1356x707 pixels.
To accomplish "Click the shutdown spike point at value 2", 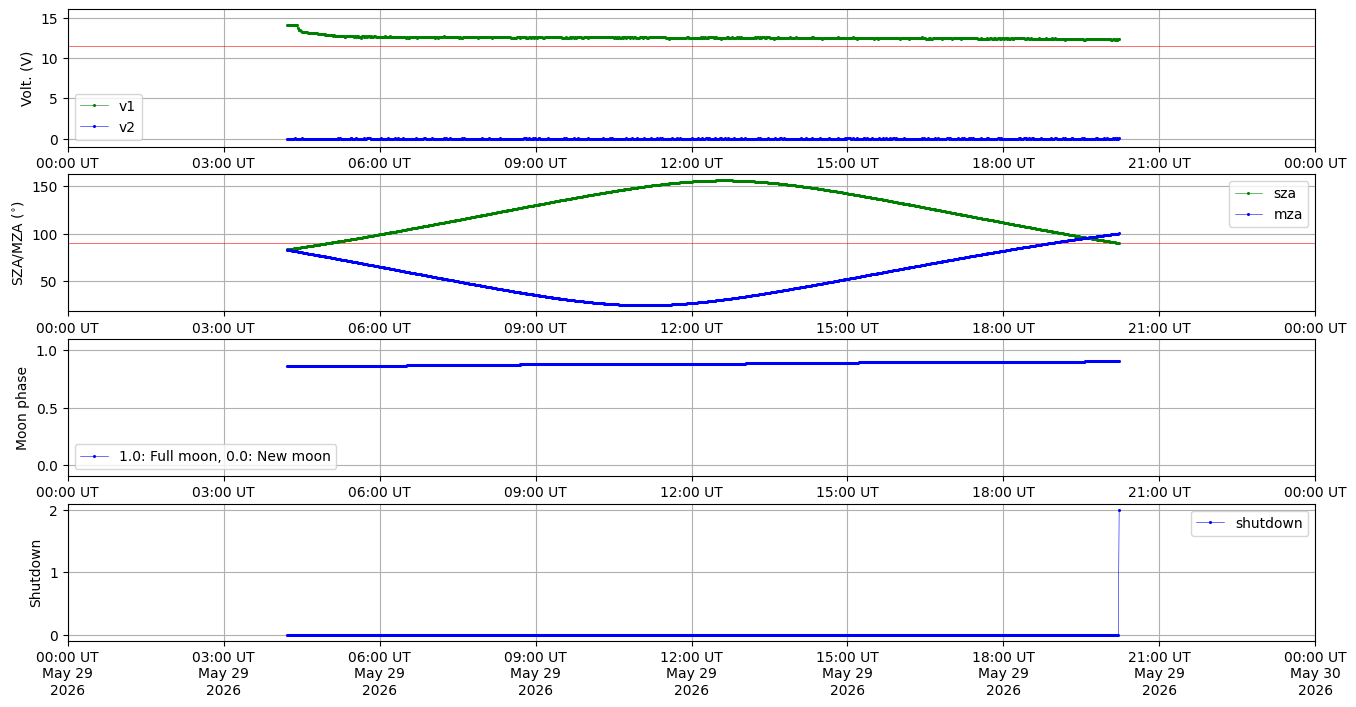I will pos(1119,510).
